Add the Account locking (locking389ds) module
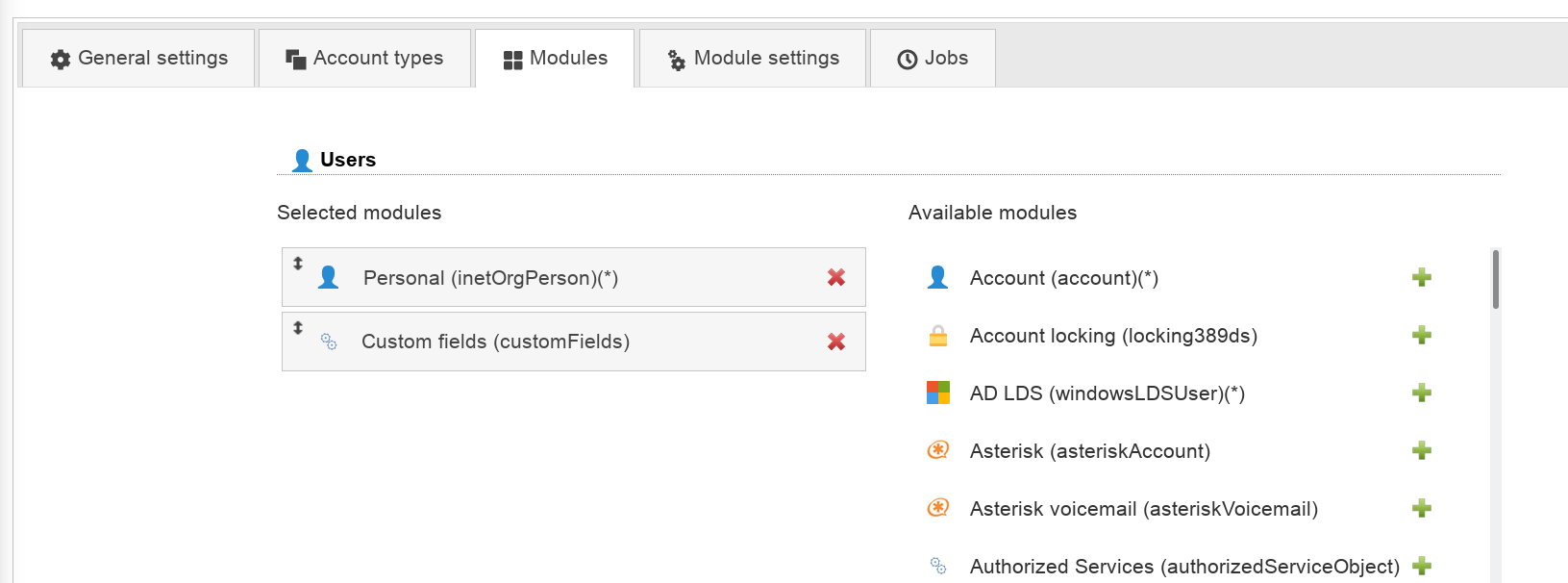This screenshot has height=583, width=1568. tap(1422, 336)
